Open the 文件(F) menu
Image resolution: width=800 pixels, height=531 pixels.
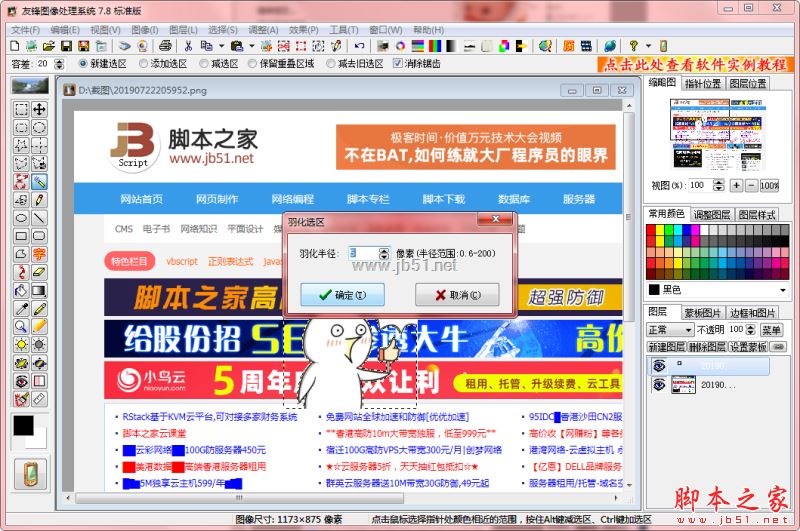coord(26,30)
